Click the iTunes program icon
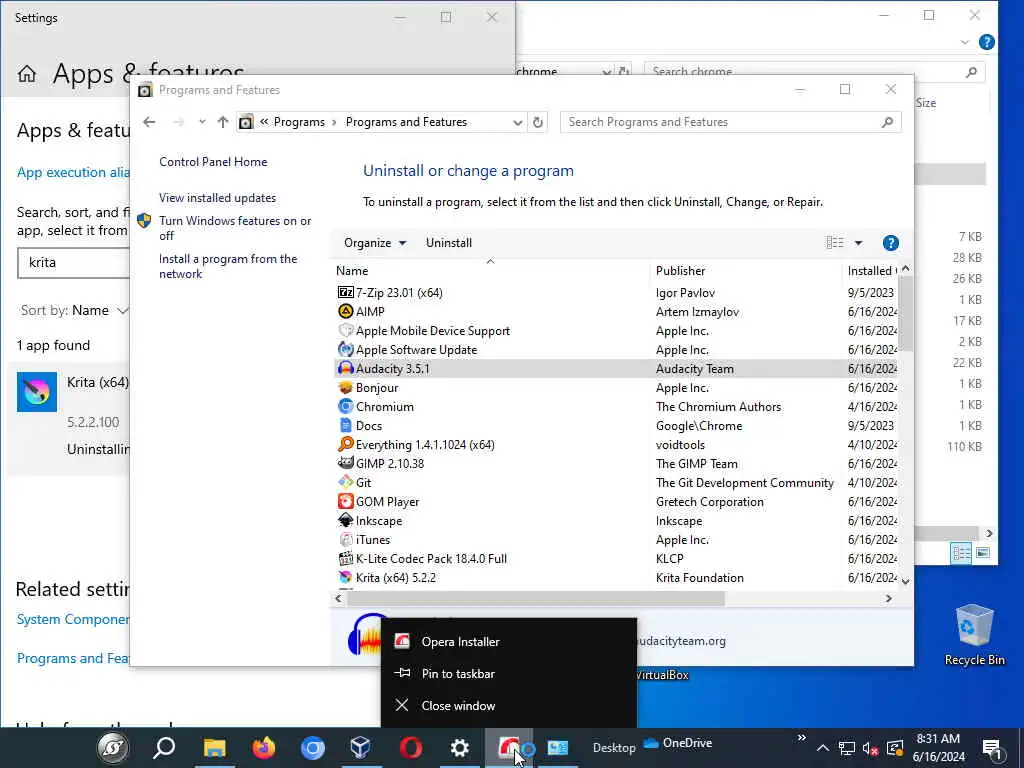 click(x=345, y=539)
